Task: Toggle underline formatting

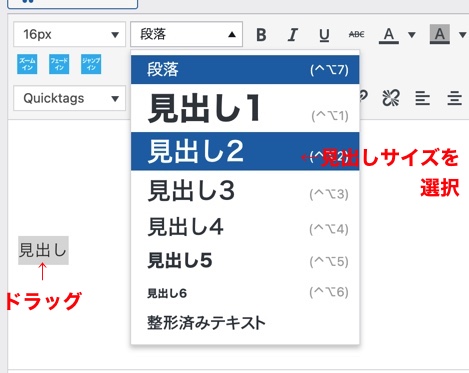Action: (x=324, y=34)
